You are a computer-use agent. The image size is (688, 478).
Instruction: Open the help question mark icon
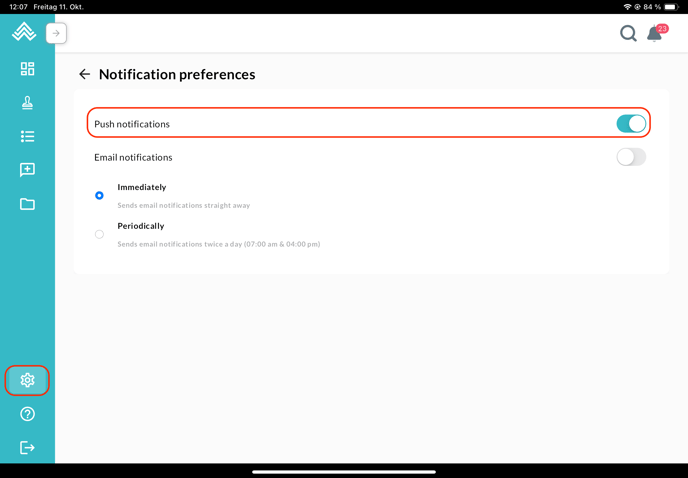[27, 414]
